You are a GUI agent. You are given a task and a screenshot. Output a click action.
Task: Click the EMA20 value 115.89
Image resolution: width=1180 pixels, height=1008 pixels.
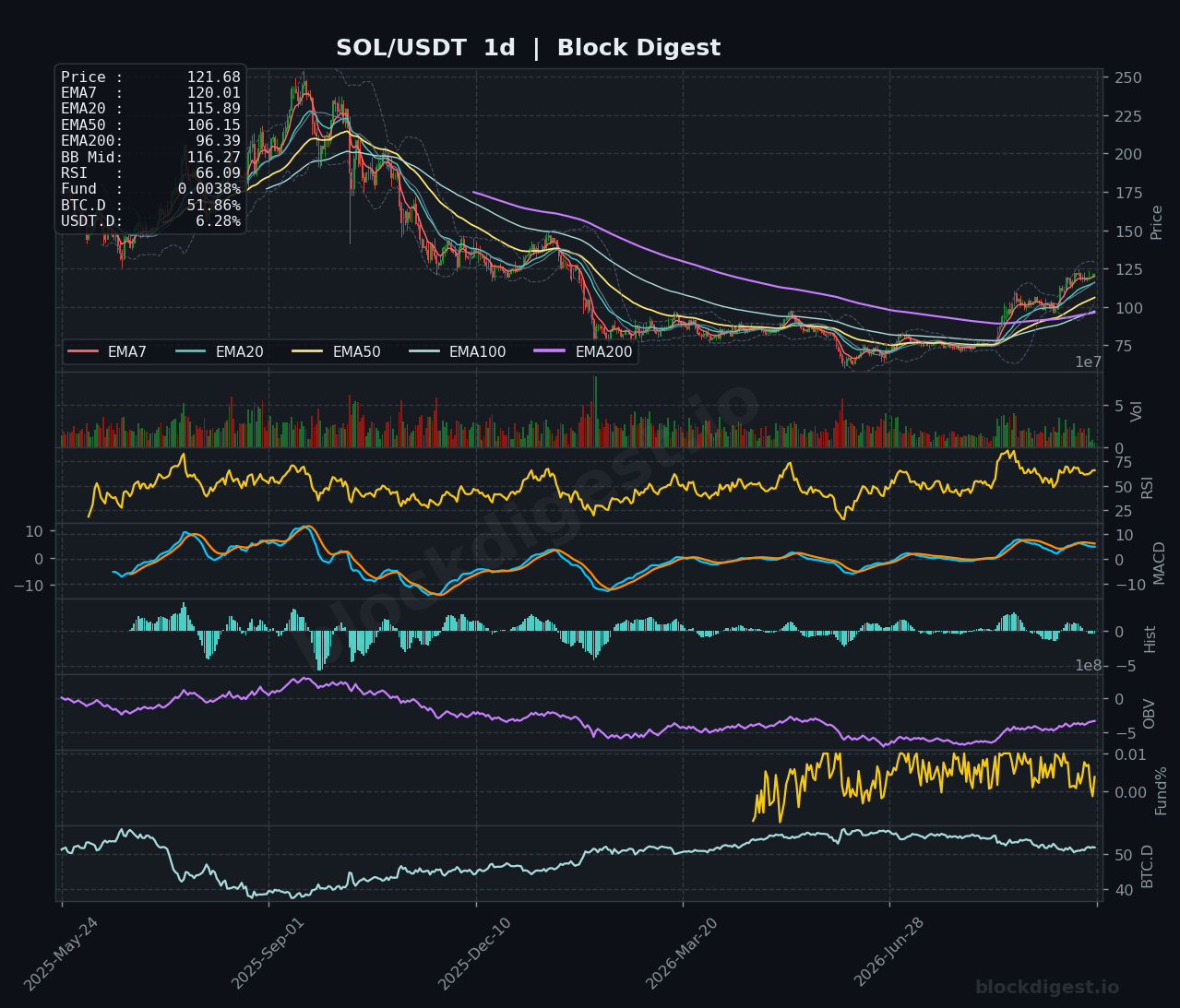click(213, 109)
